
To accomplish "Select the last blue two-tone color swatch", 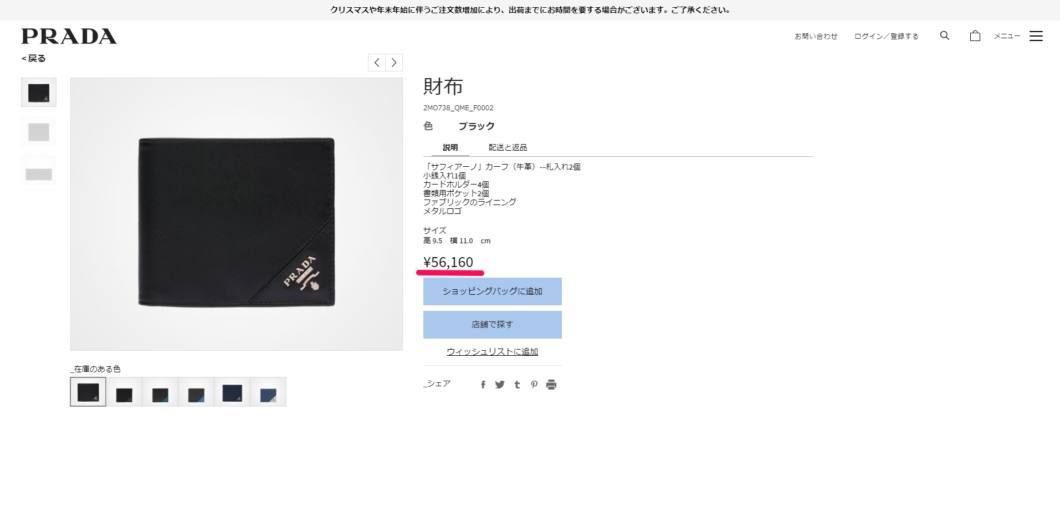I will [x=268, y=393].
